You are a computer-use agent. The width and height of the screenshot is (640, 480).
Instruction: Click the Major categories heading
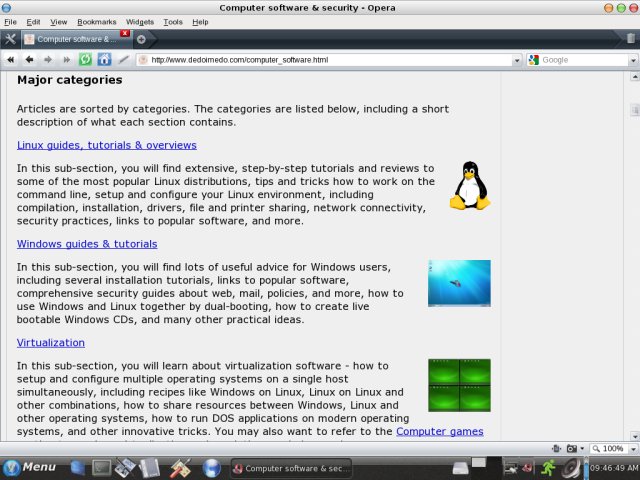(69, 80)
